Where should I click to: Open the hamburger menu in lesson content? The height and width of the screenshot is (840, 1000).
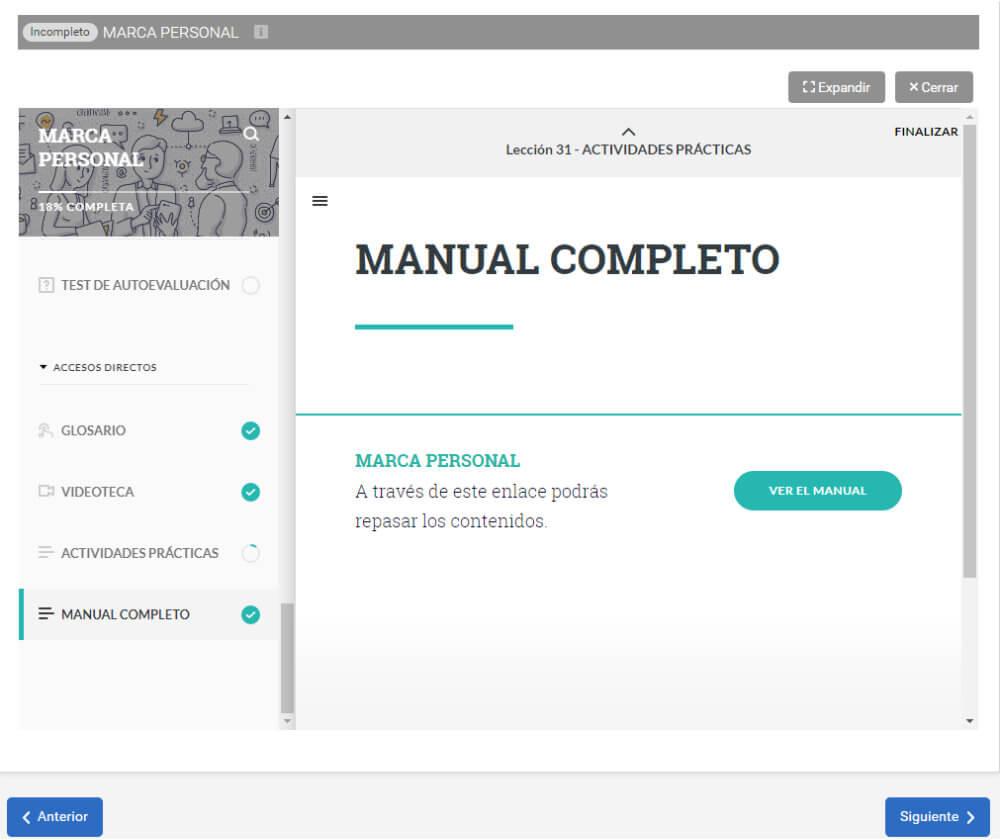(x=320, y=201)
